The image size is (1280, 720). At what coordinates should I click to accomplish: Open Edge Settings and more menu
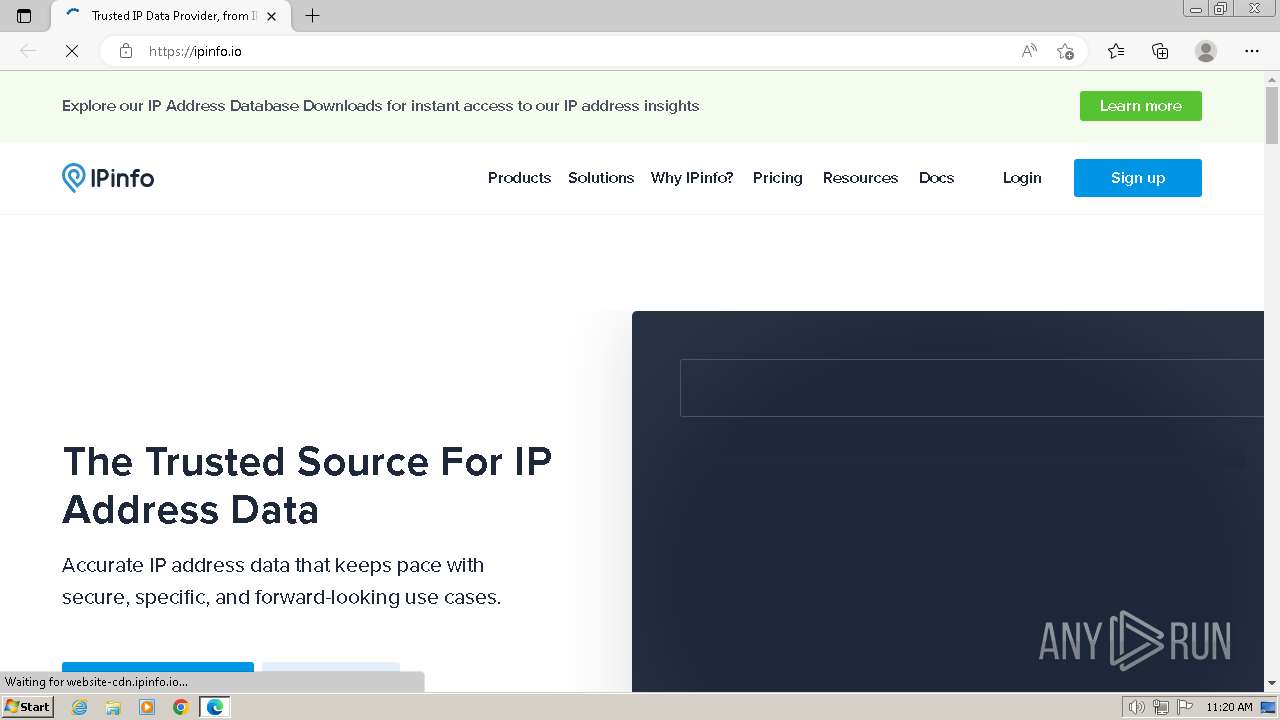(1252, 51)
